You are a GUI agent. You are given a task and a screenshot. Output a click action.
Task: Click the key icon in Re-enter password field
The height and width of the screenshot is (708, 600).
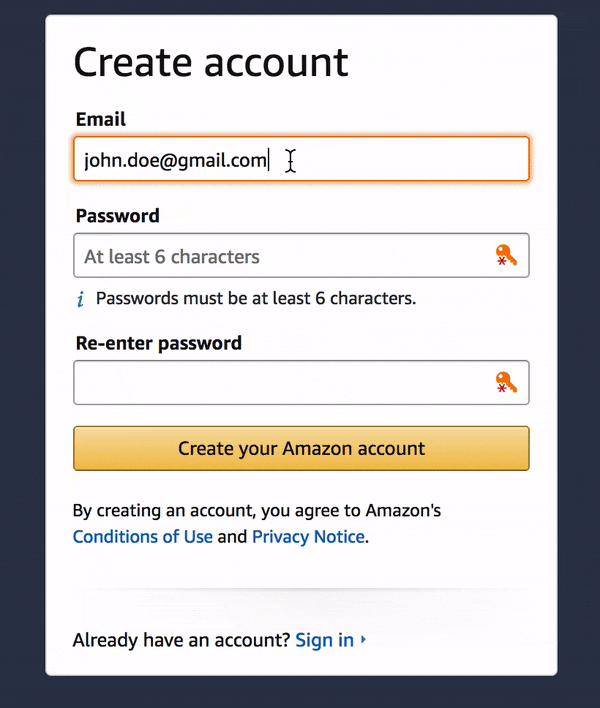(506, 383)
